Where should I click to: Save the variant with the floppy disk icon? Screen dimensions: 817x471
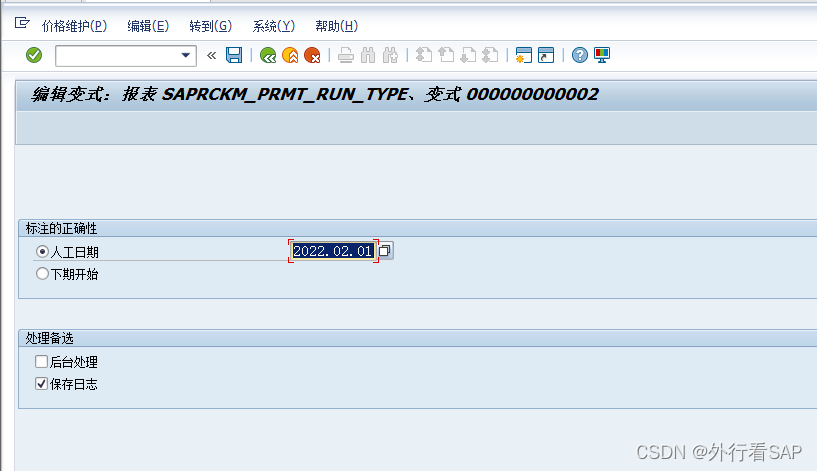pyautogui.click(x=234, y=55)
